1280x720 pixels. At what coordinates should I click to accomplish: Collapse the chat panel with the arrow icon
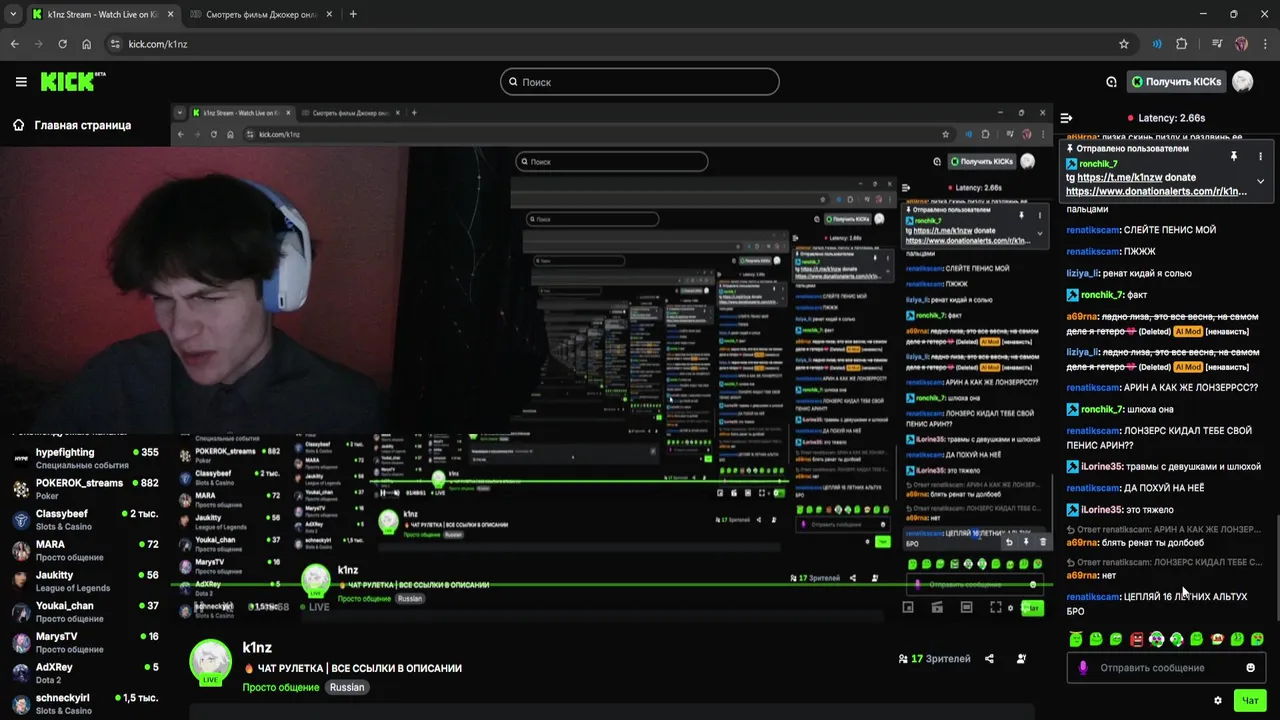tap(1067, 118)
